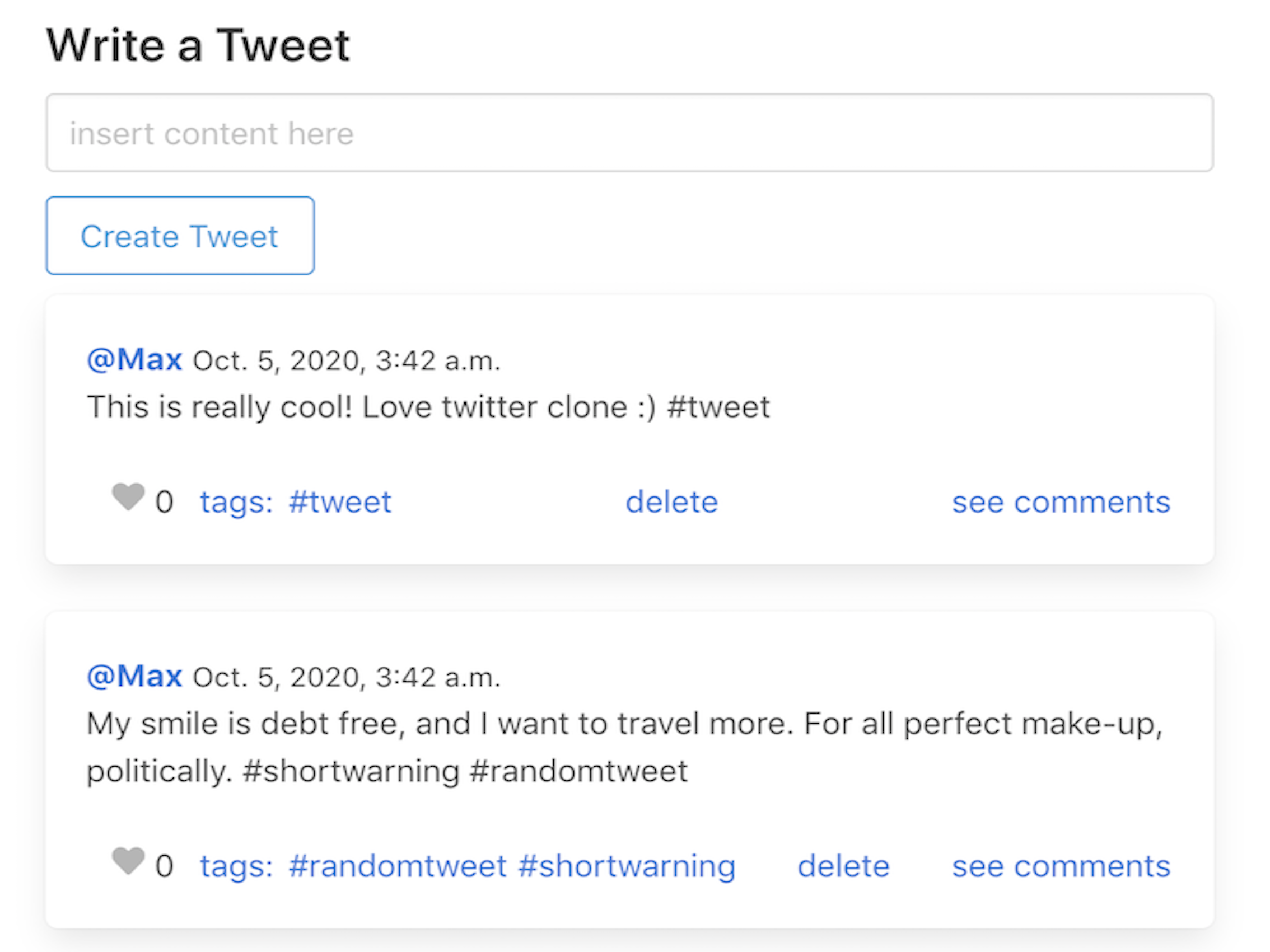
Task: Select the #randomtweet tag link
Action: pos(398,866)
